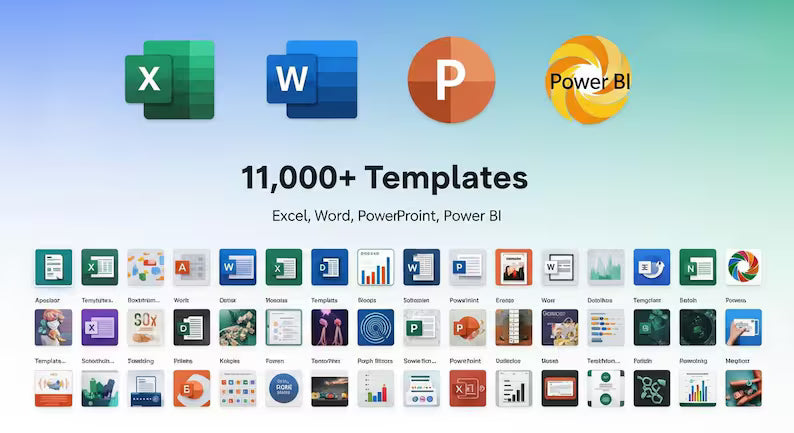Open the orange-footer map slide thumbnail
Viewport: 794px width, 433px height.
pyautogui.click(x=54, y=388)
